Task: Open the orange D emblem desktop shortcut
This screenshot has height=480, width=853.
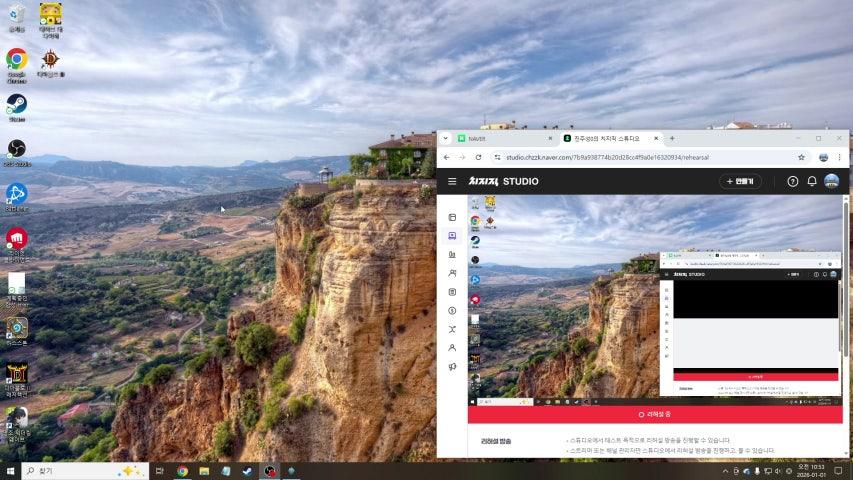Action: pos(51,64)
